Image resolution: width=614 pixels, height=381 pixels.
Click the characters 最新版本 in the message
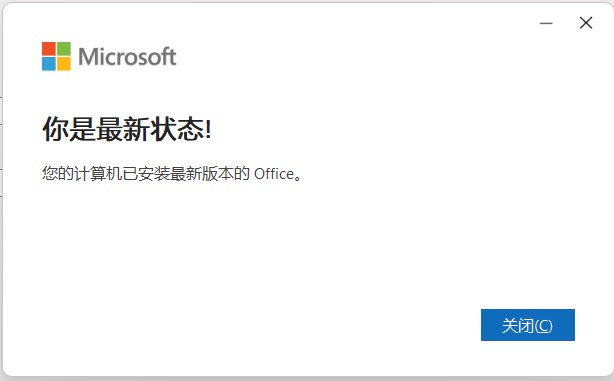tap(202, 173)
